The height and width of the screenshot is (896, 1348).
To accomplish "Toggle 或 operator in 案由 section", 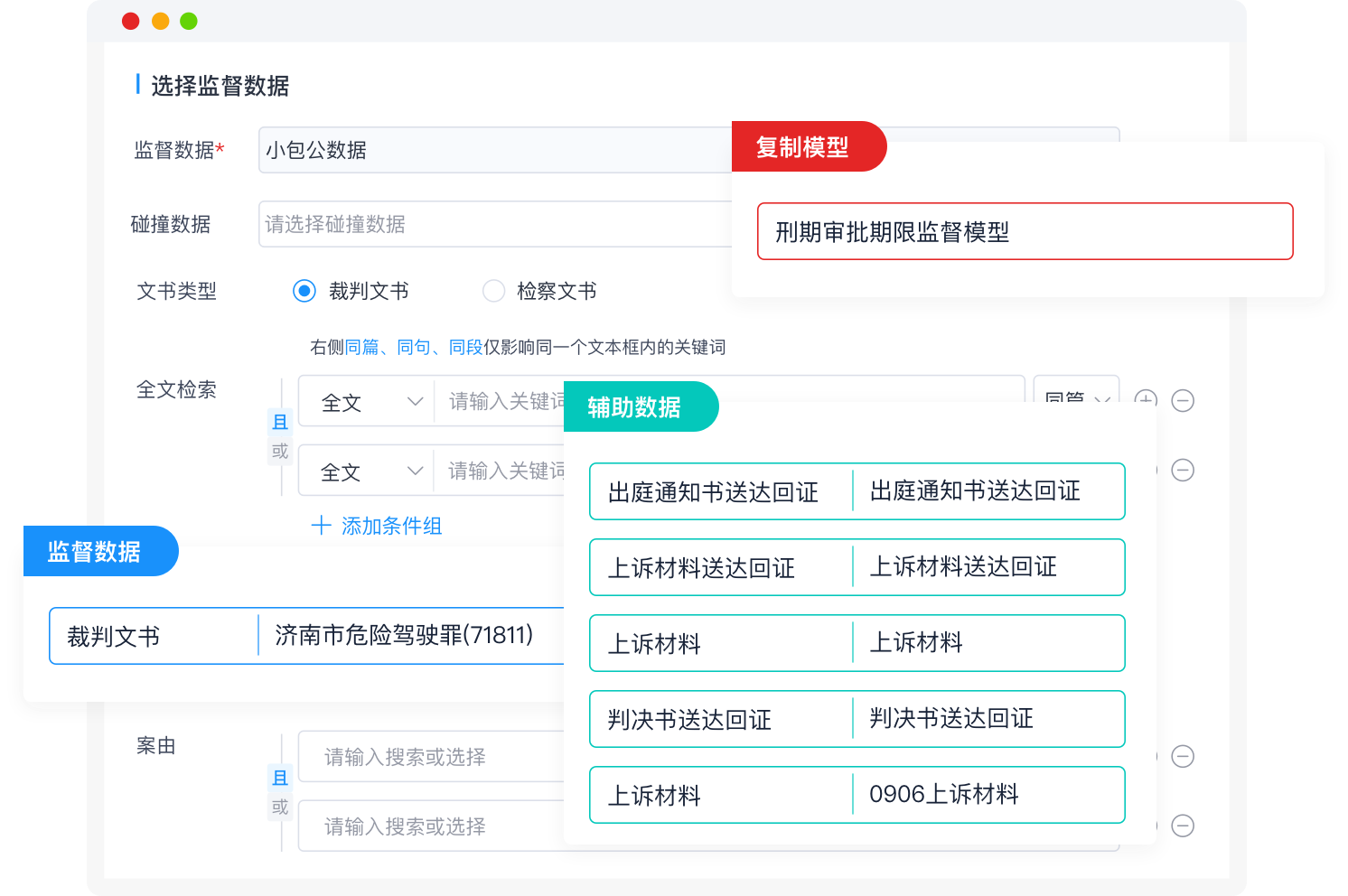I will point(280,807).
